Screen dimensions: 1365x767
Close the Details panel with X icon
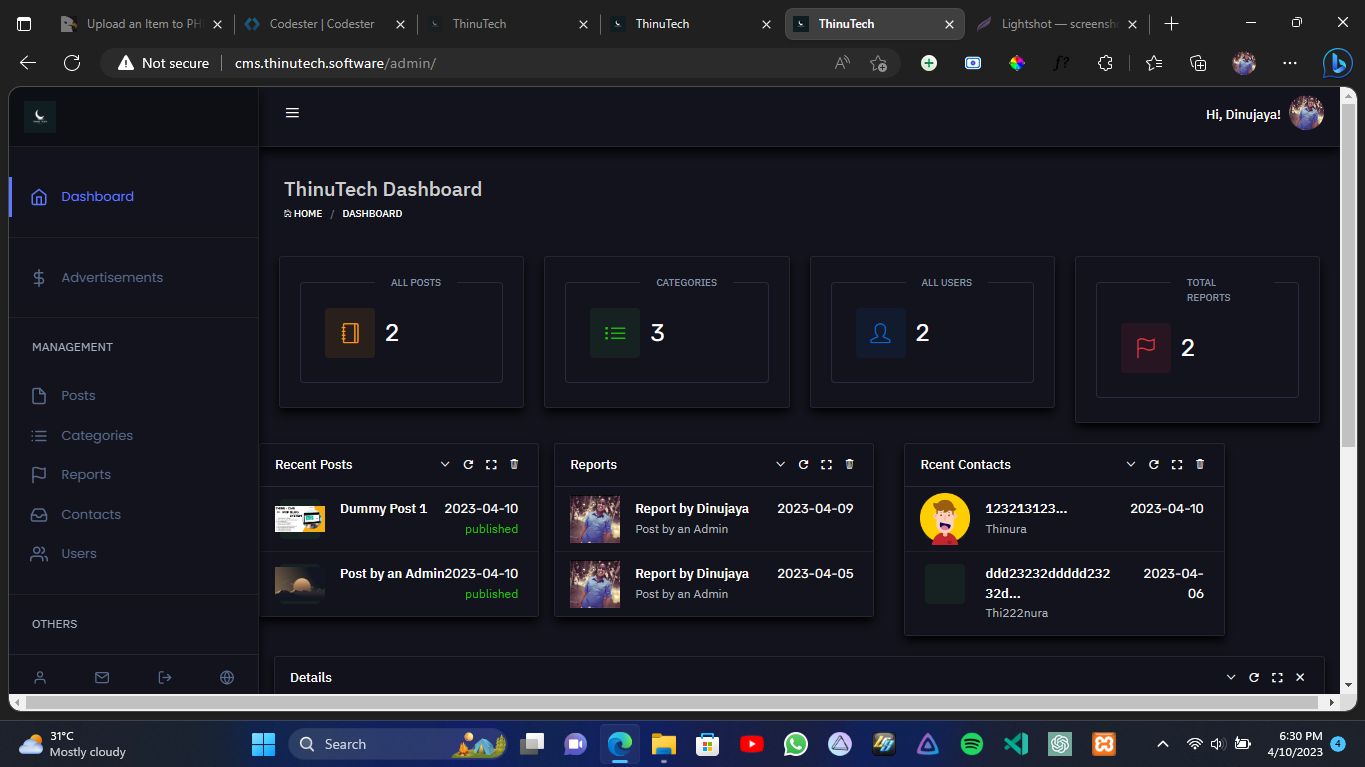click(1300, 677)
